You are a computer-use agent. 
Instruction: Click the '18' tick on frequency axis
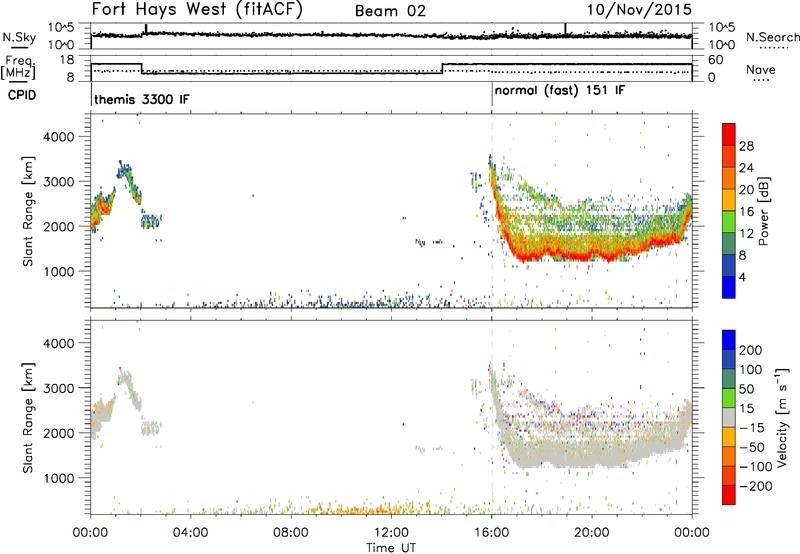point(67,60)
